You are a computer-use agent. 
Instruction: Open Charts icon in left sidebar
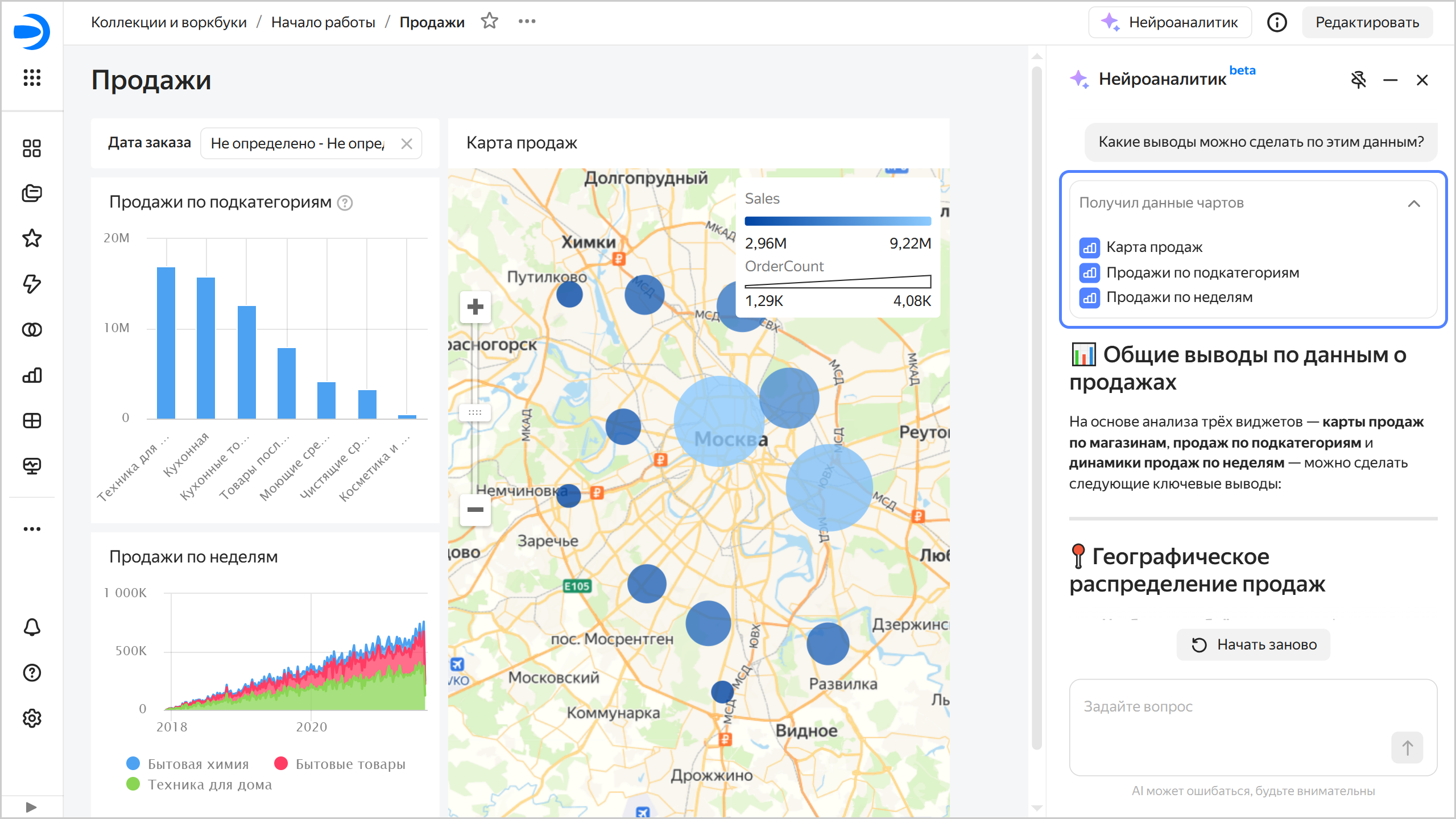tap(32, 375)
